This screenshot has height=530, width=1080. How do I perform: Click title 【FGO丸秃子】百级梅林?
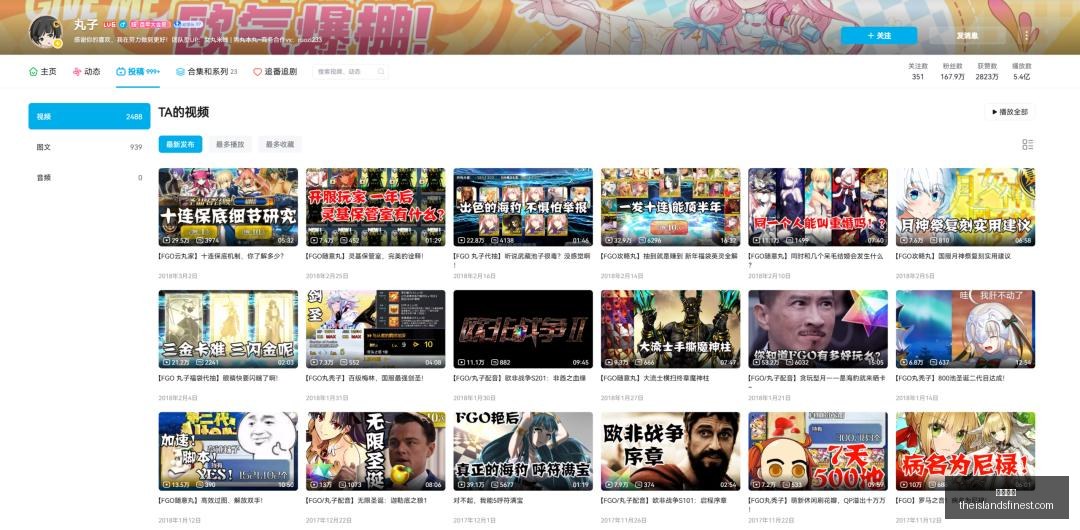364,378
